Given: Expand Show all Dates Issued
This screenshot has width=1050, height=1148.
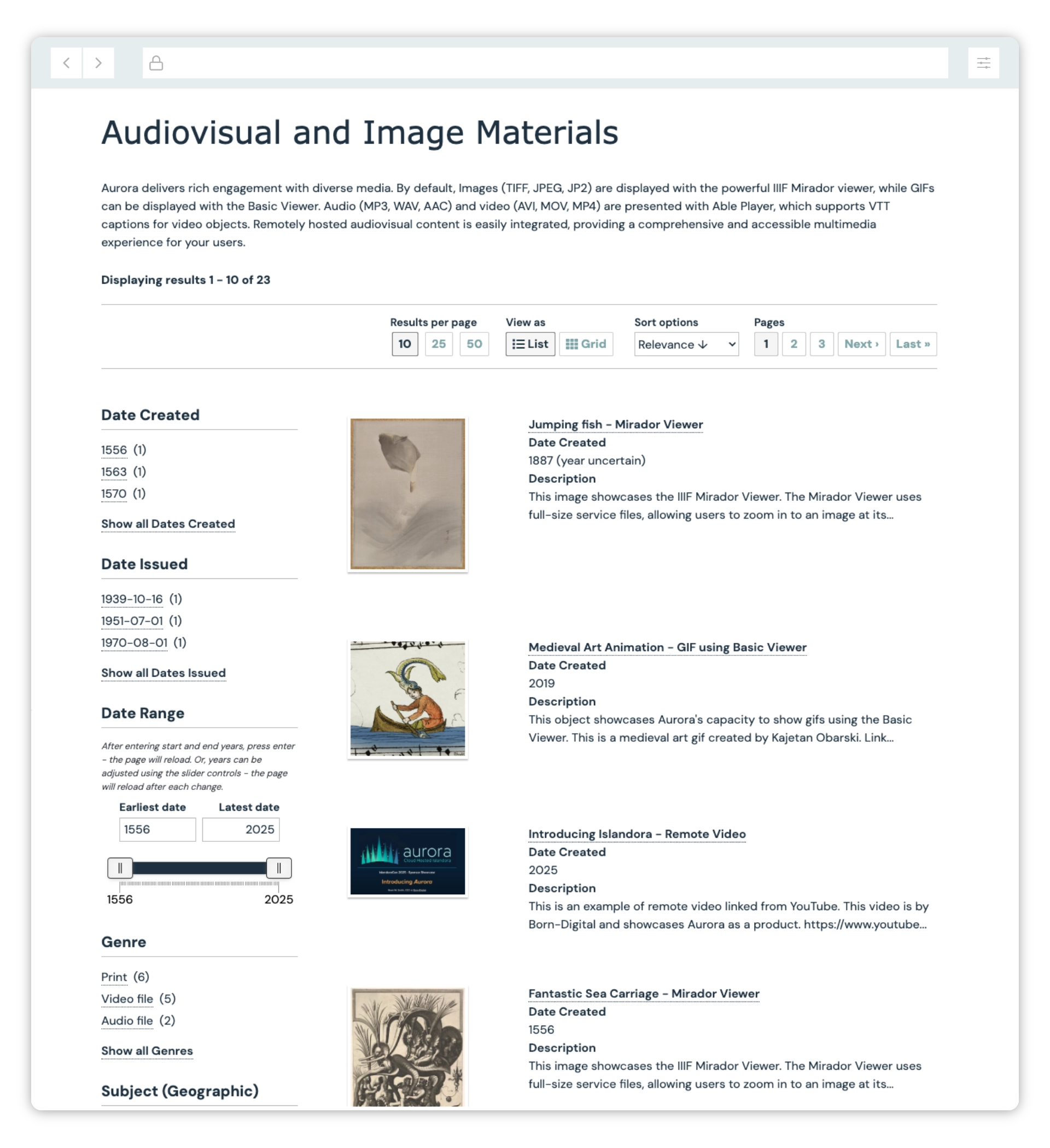Looking at the screenshot, I should [164, 673].
